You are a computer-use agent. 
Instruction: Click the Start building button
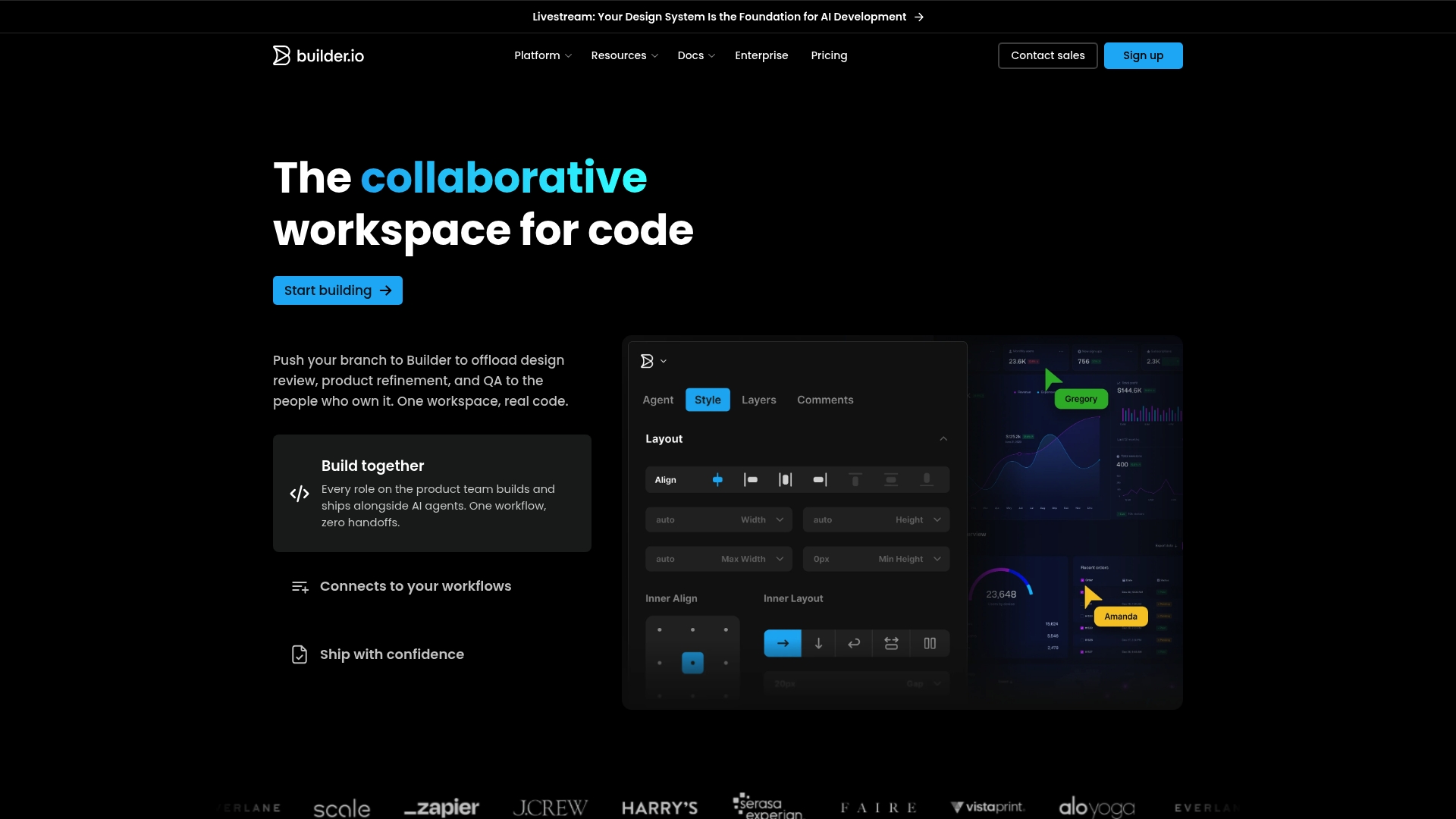(x=337, y=290)
